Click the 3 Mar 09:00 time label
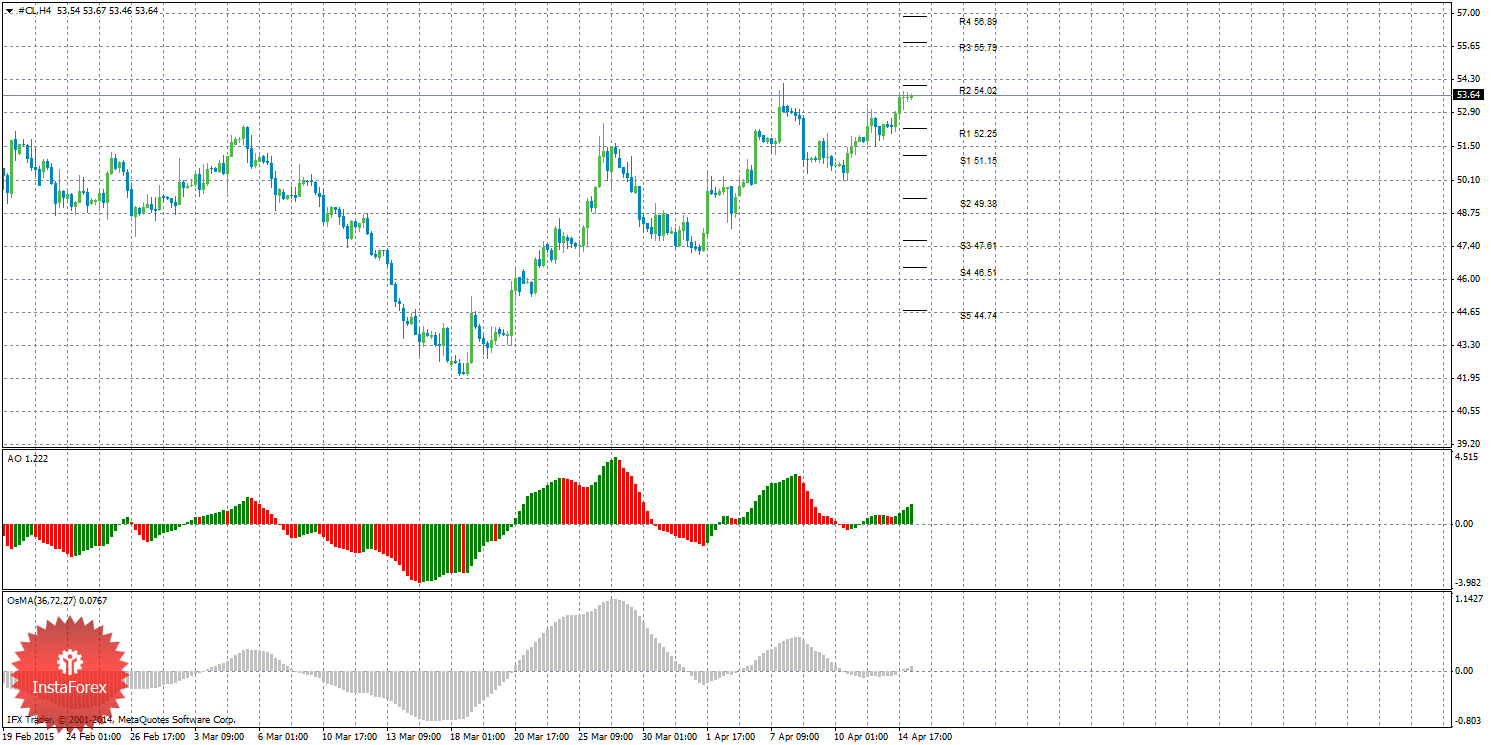 (220, 737)
